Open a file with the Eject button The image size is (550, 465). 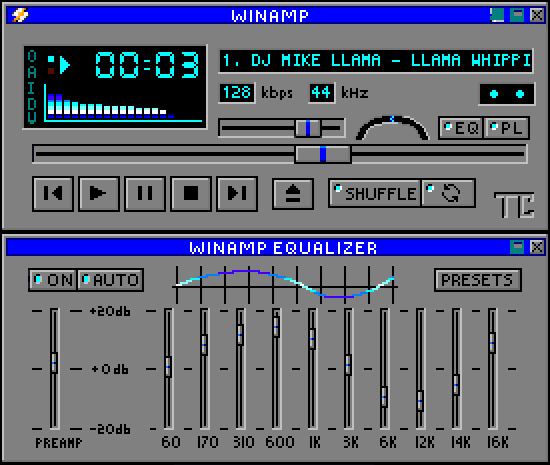(x=293, y=194)
